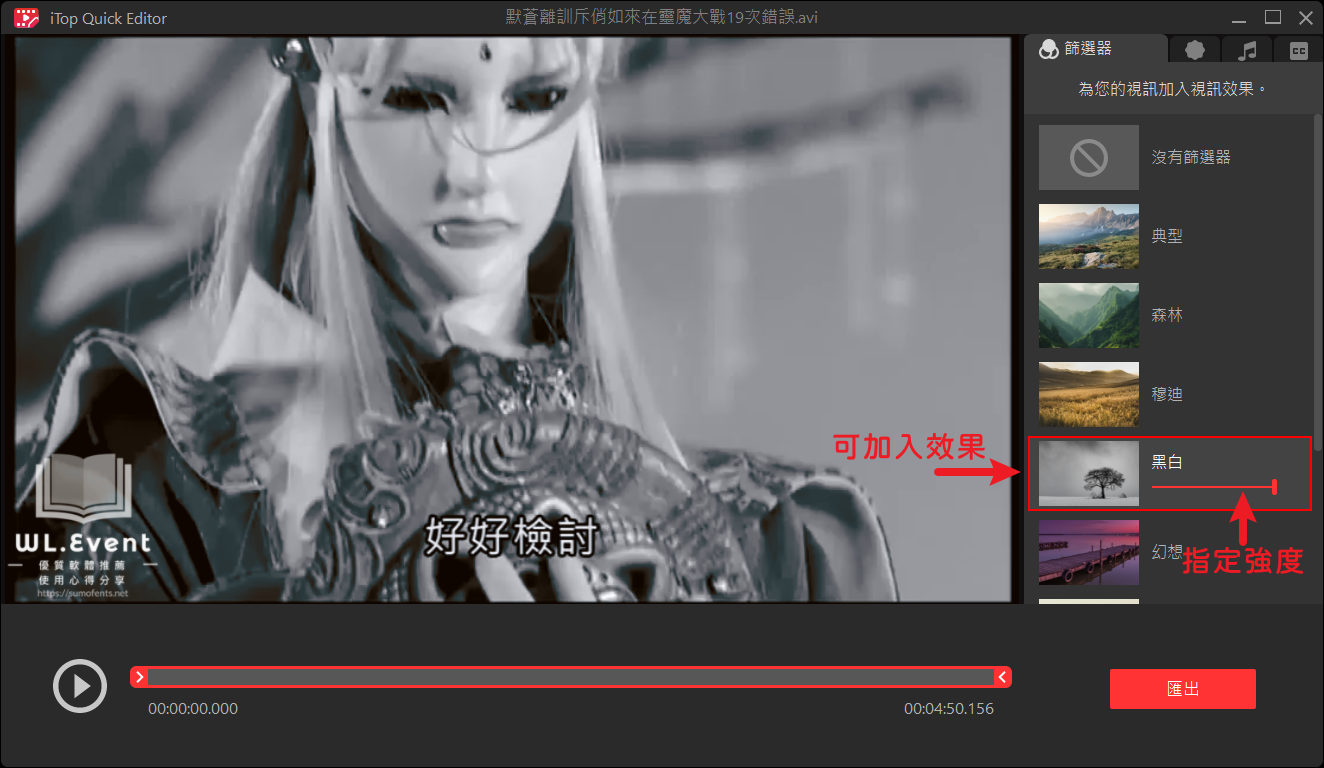Maximize the iTop Quick Editor window
The width and height of the screenshot is (1324, 768).
[x=1273, y=17]
